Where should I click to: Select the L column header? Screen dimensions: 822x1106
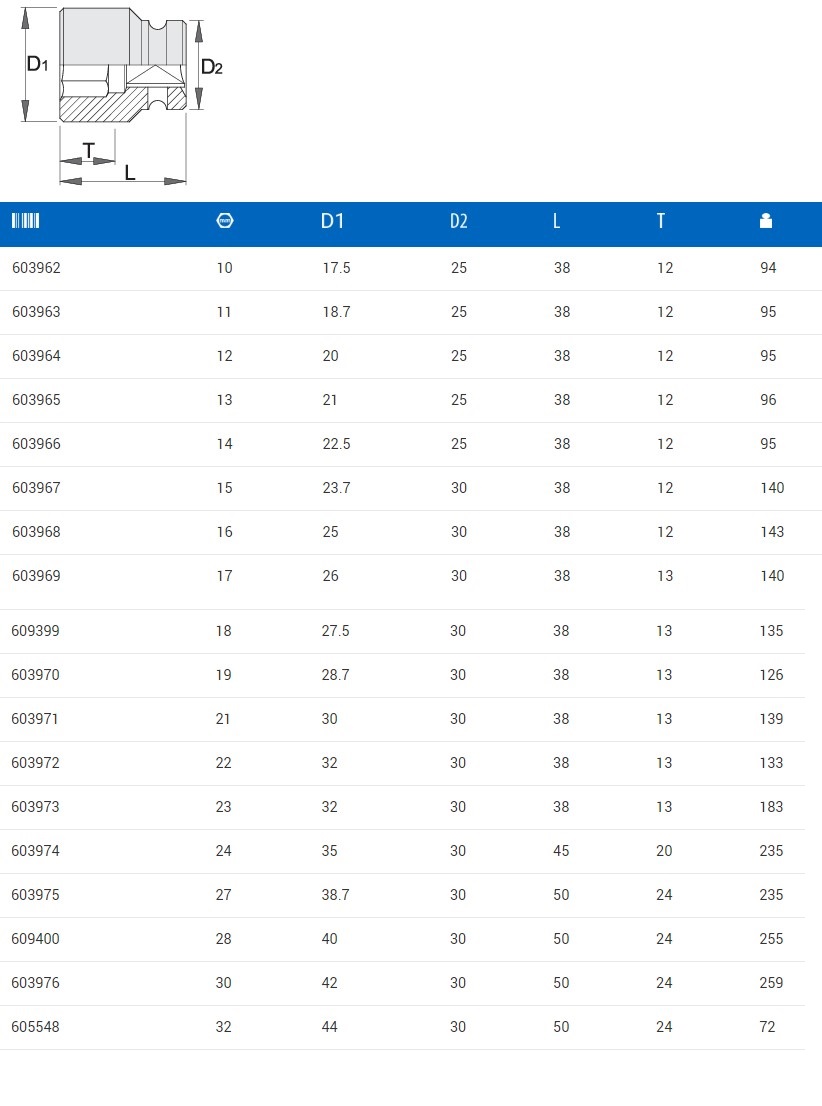tap(557, 221)
